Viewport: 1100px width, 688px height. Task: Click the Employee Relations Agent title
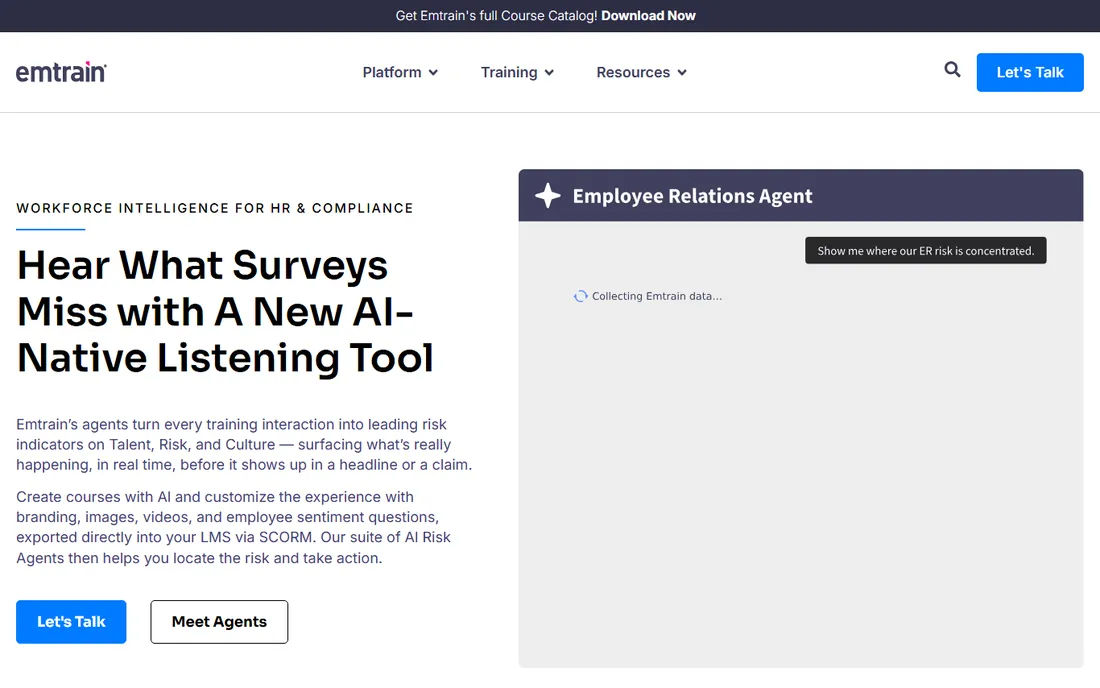(x=692, y=196)
